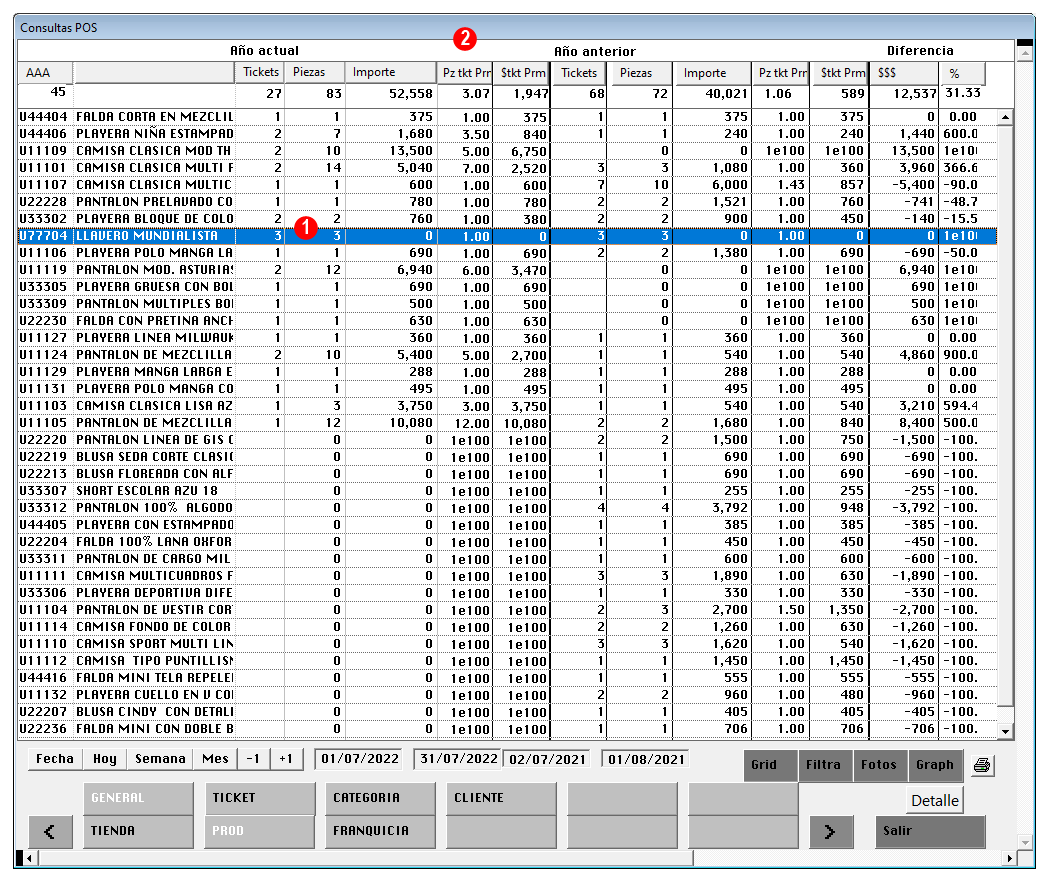Select the TIENDA report tab
Image resolution: width=1047 pixels, height=879 pixels.
tap(138, 832)
